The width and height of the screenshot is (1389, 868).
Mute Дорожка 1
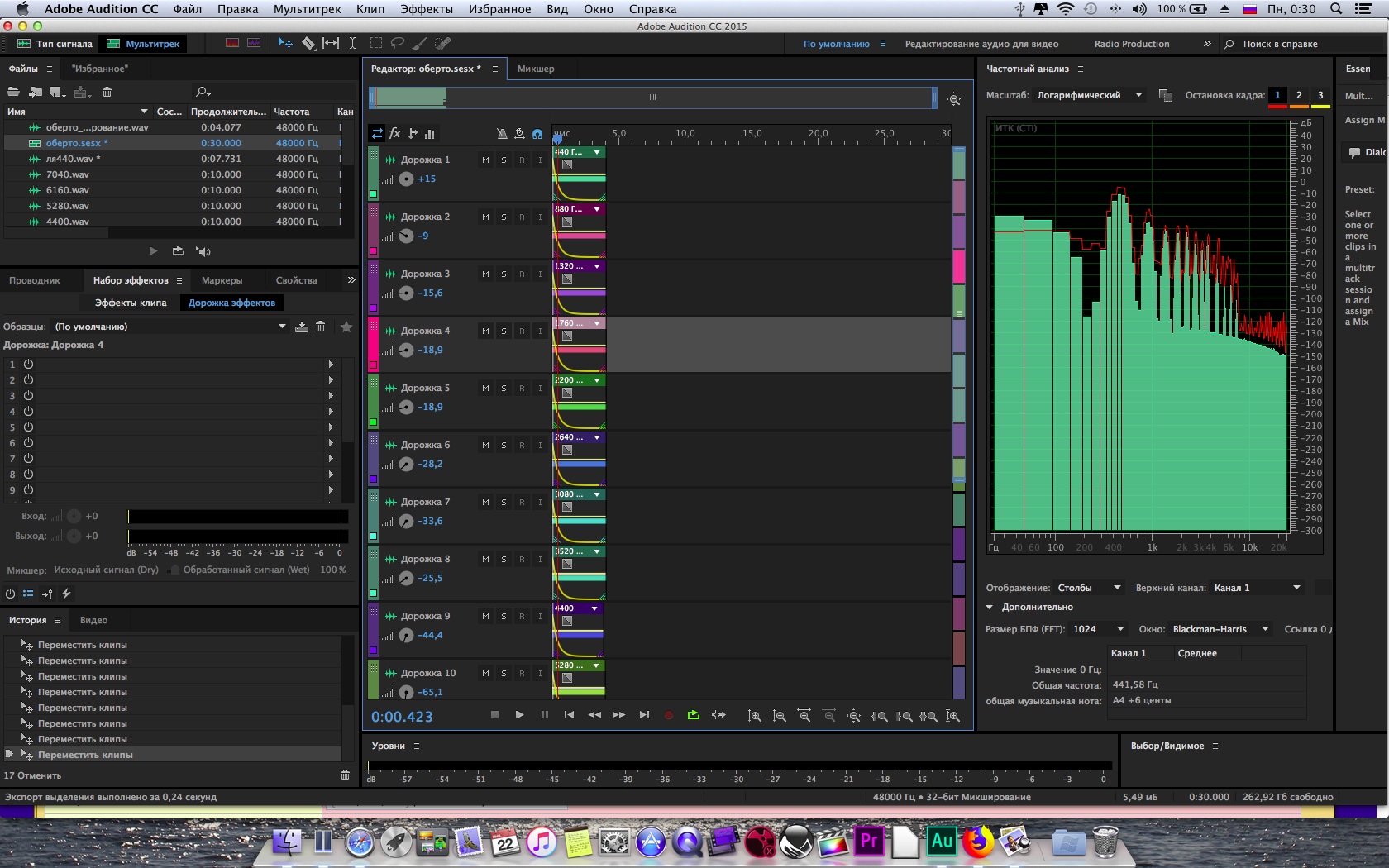coord(485,160)
